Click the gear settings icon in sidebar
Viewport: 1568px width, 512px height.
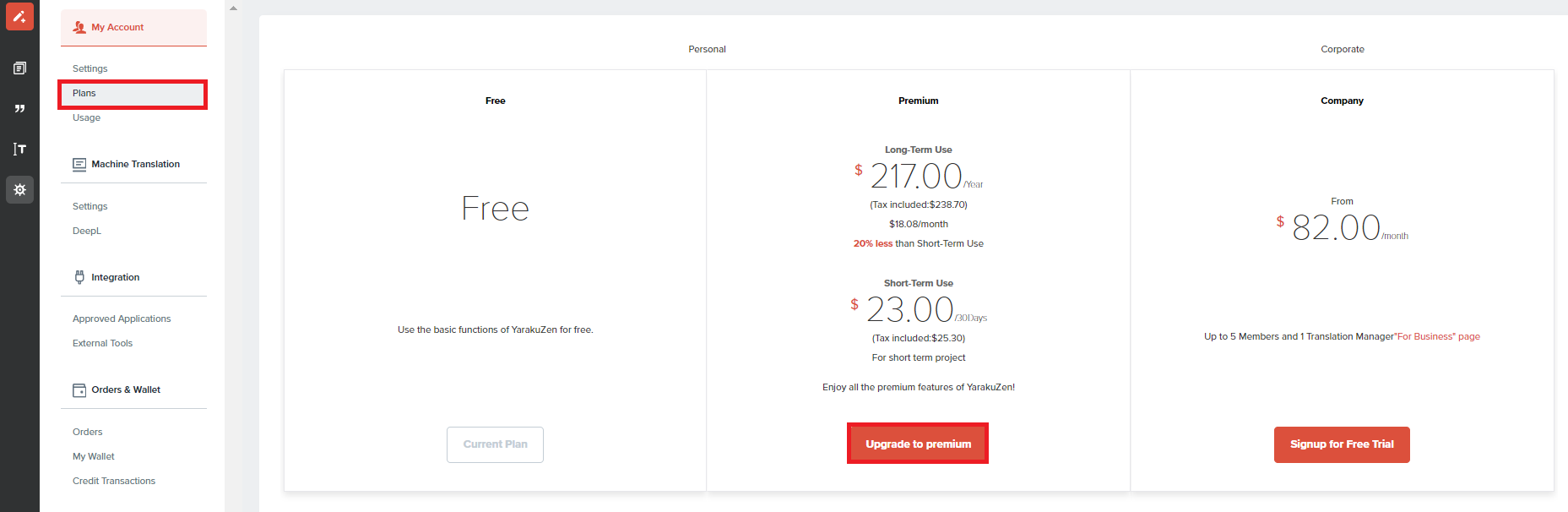pos(19,190)
